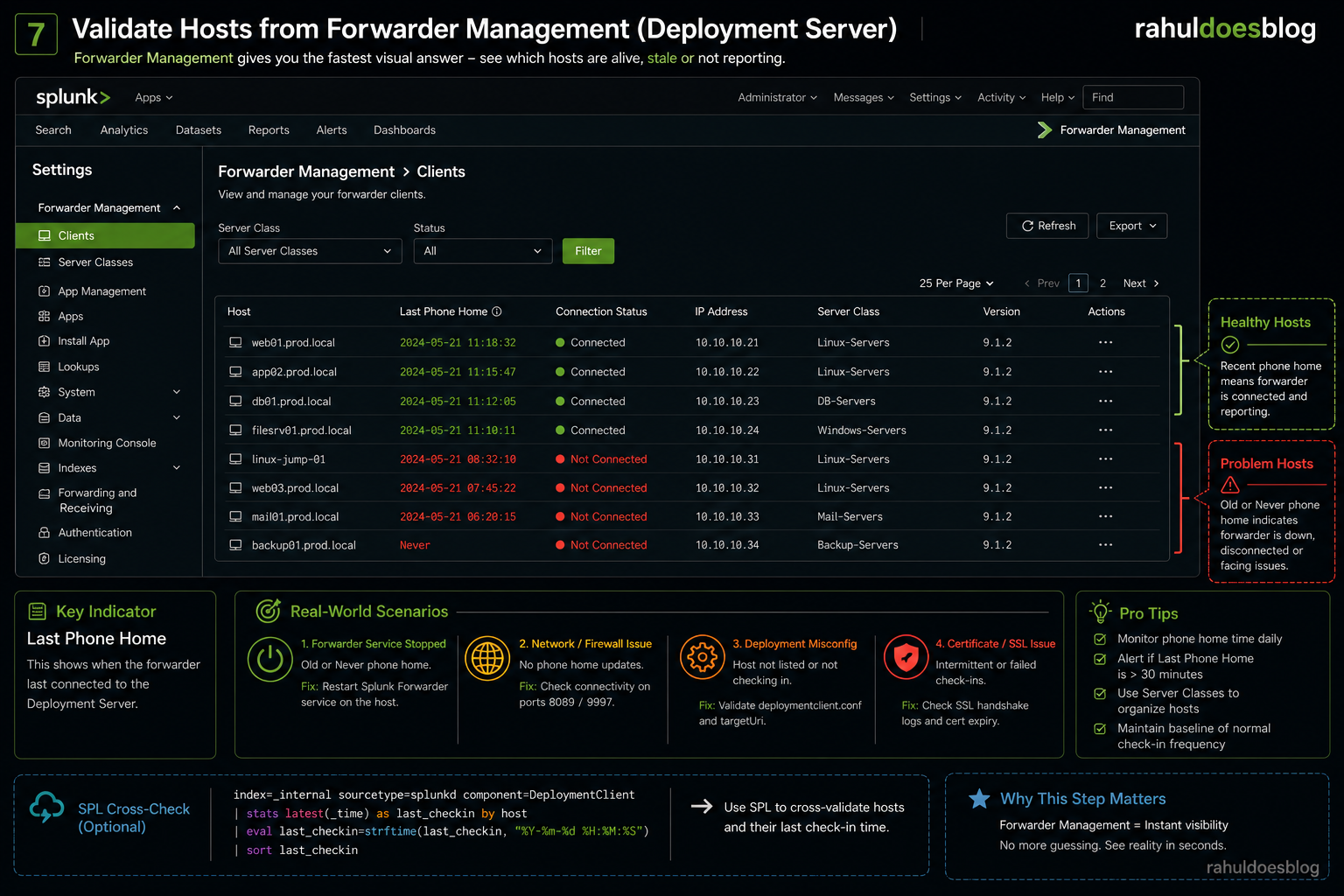Click the Install App sidebar icon
1344x896 pixels.
click(x=45, y=341)
